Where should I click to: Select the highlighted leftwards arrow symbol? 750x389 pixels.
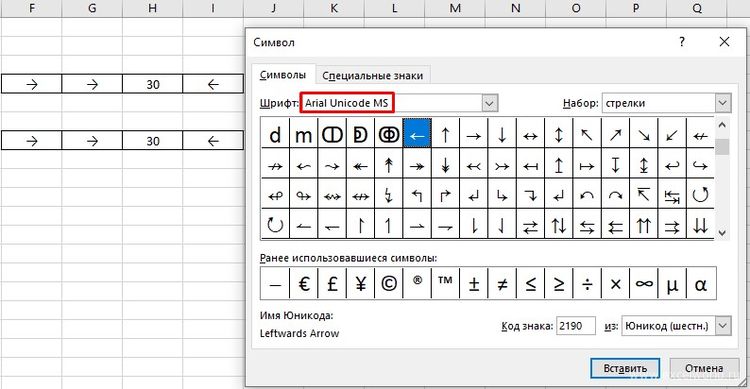point(417,133)
